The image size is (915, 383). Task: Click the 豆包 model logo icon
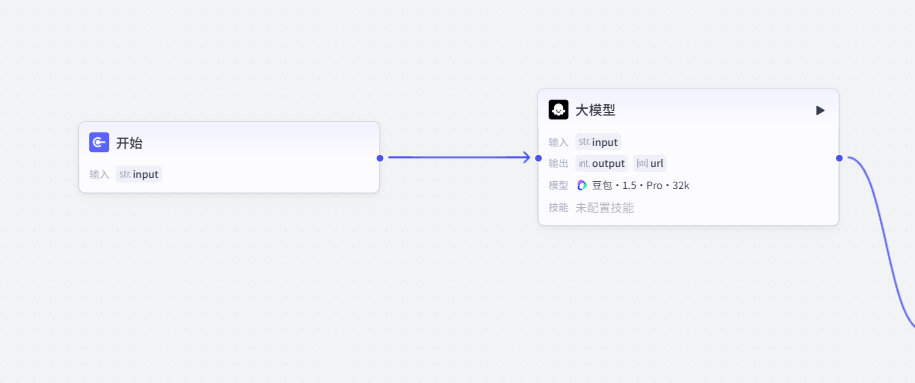pyautogui.click(x=582, y=186)
